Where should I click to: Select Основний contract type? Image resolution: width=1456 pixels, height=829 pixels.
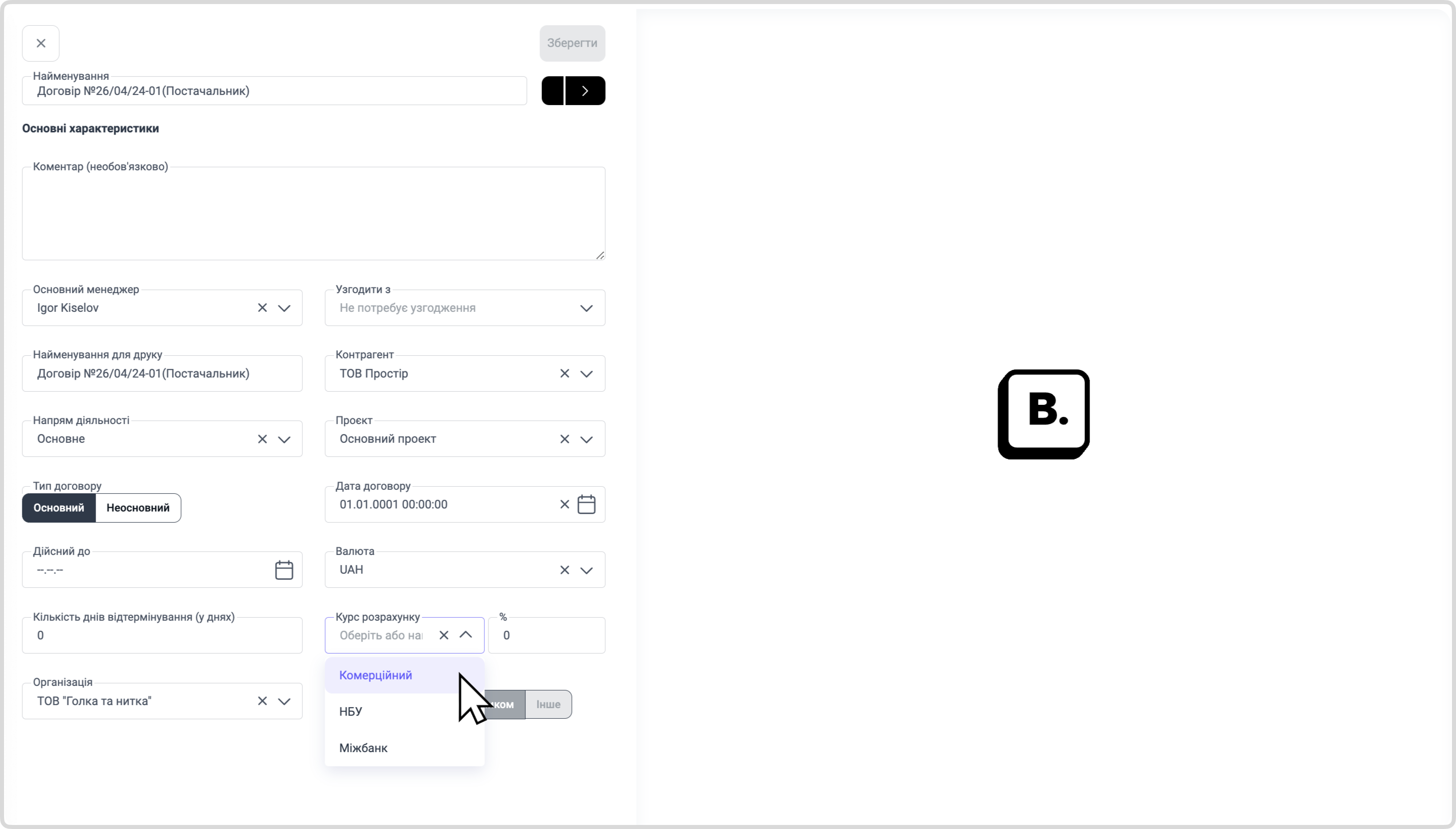click(59, 508)
